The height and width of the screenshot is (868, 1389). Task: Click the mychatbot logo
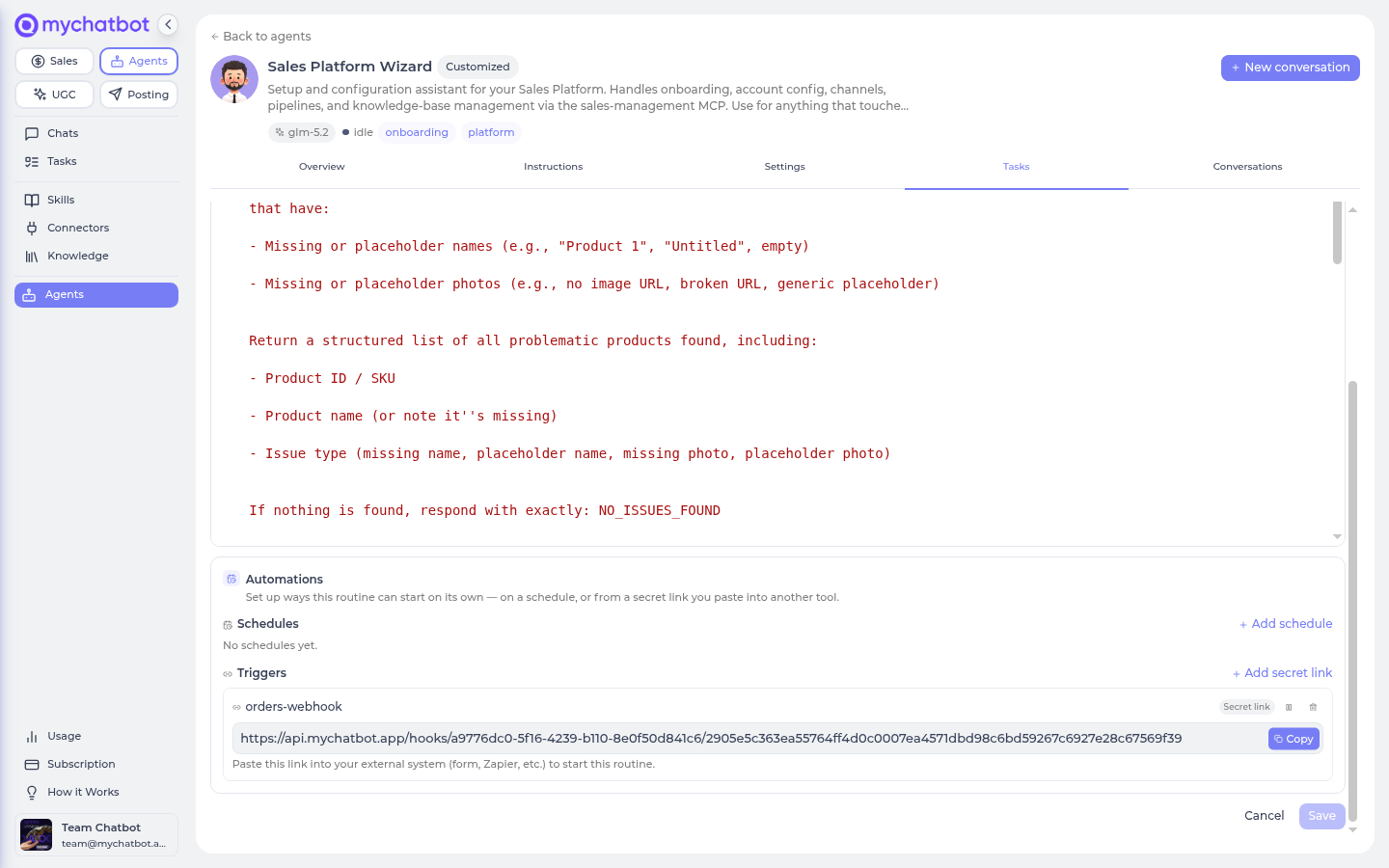pos(82,25)
